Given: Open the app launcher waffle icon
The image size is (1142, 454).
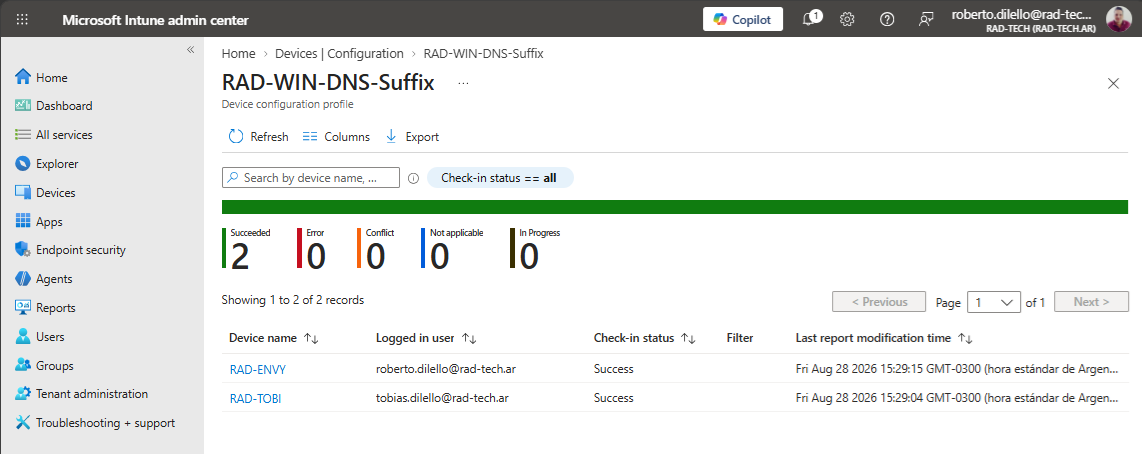Looking at the screenshot, I should [22, 20].
